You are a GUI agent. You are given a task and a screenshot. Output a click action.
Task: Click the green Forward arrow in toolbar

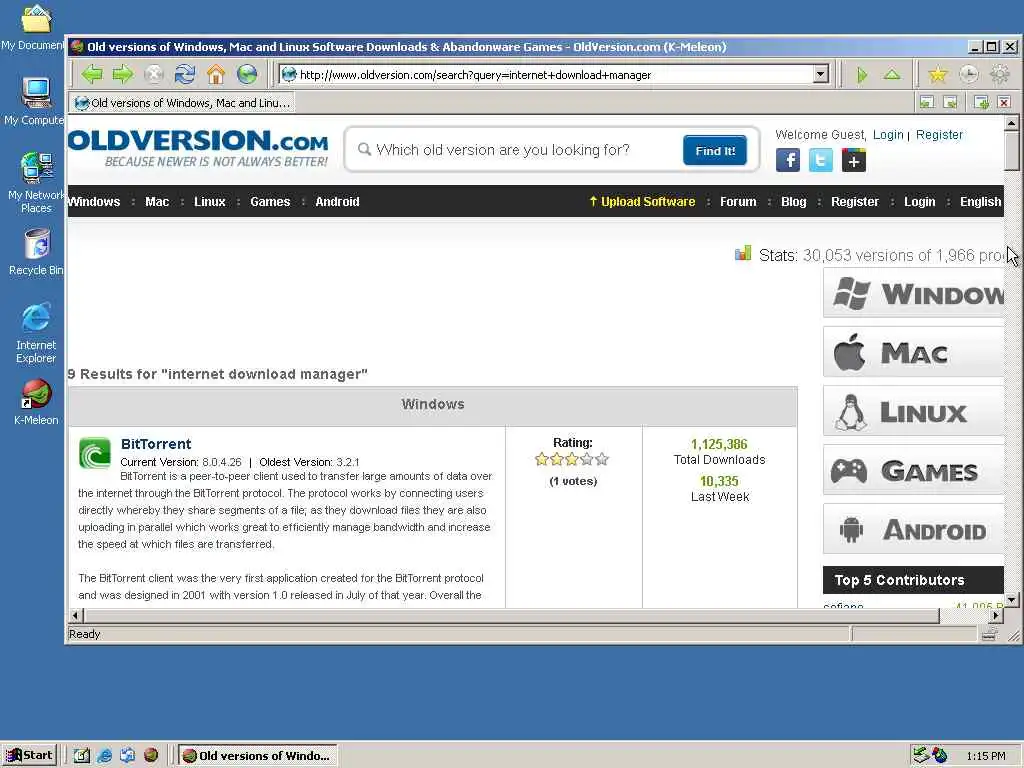[x=122, y=74]
